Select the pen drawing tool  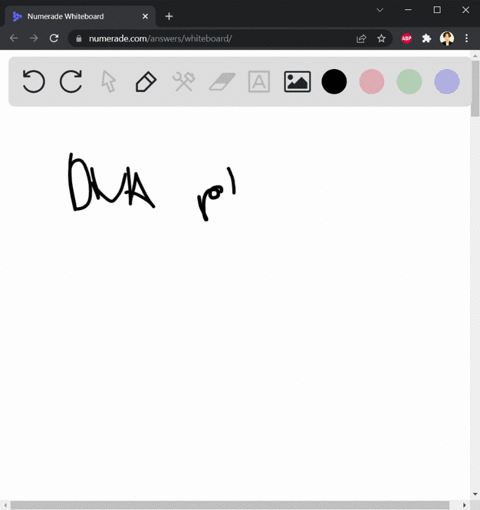pos(146,81)
